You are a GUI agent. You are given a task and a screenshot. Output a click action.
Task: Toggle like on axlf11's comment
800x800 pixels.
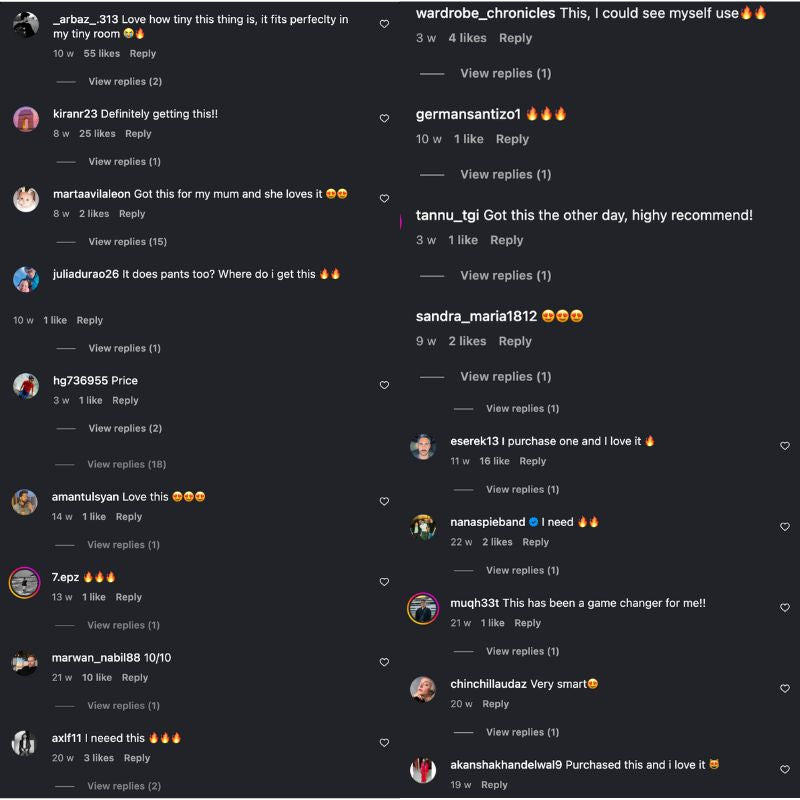[x=384, y=743]
